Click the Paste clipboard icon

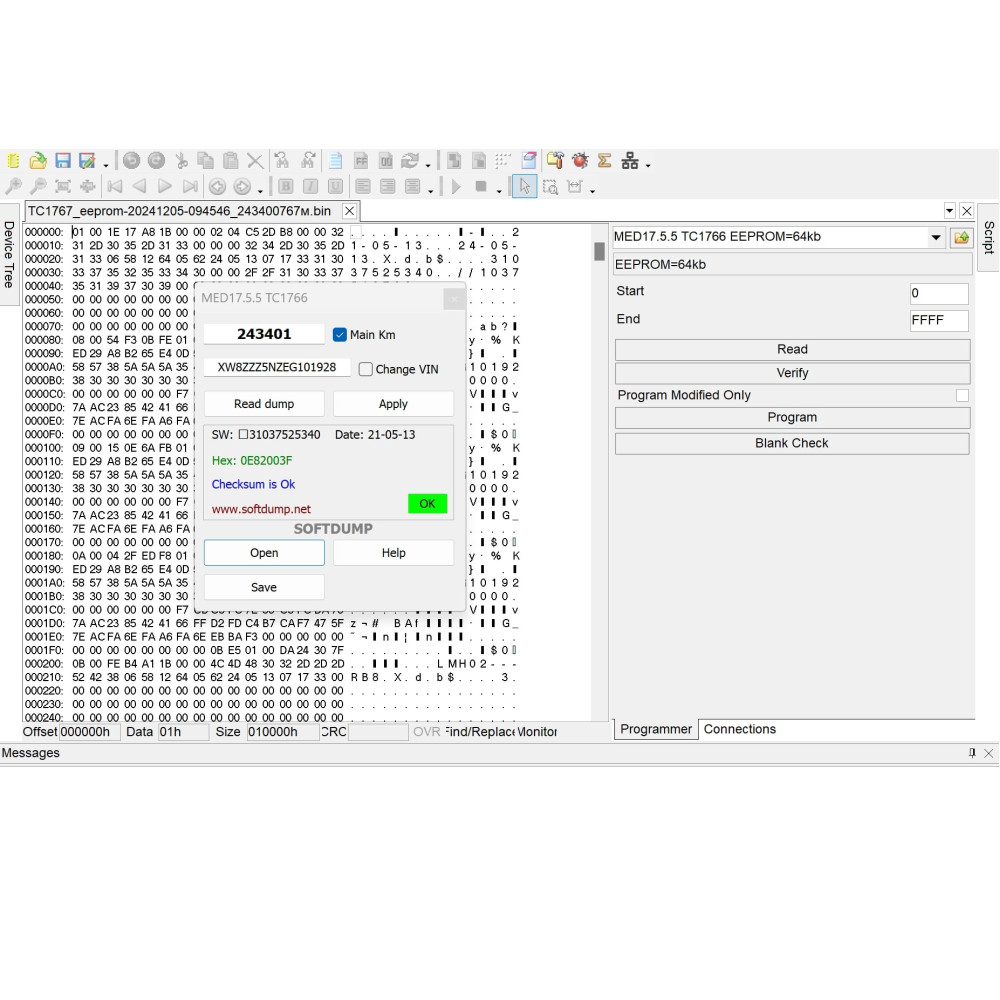pyautogui.click(x=230, y=161)
